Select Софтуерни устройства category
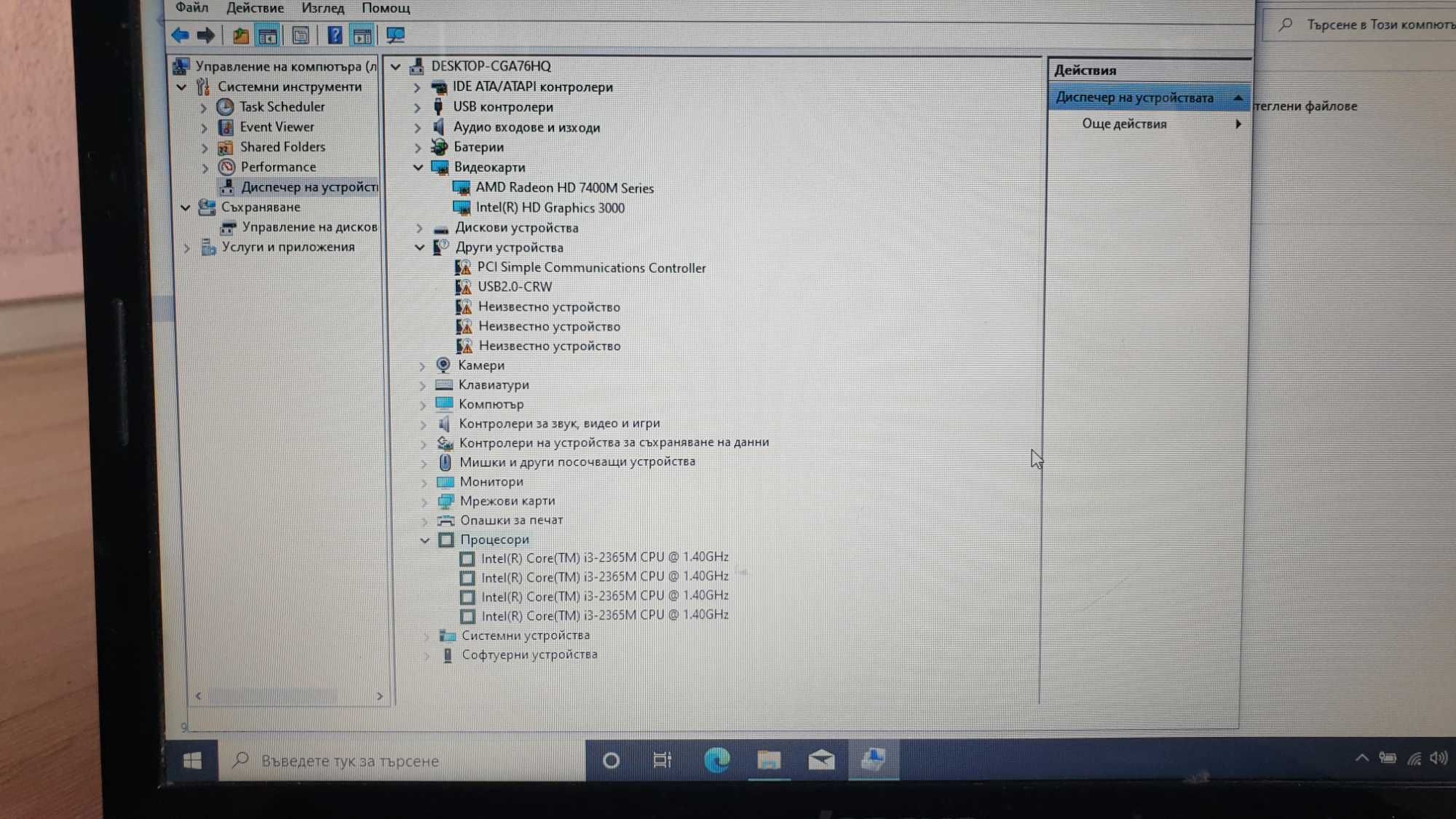This screenshot has height=819, width=1456. pyautogui.click(x=529, y=654)
